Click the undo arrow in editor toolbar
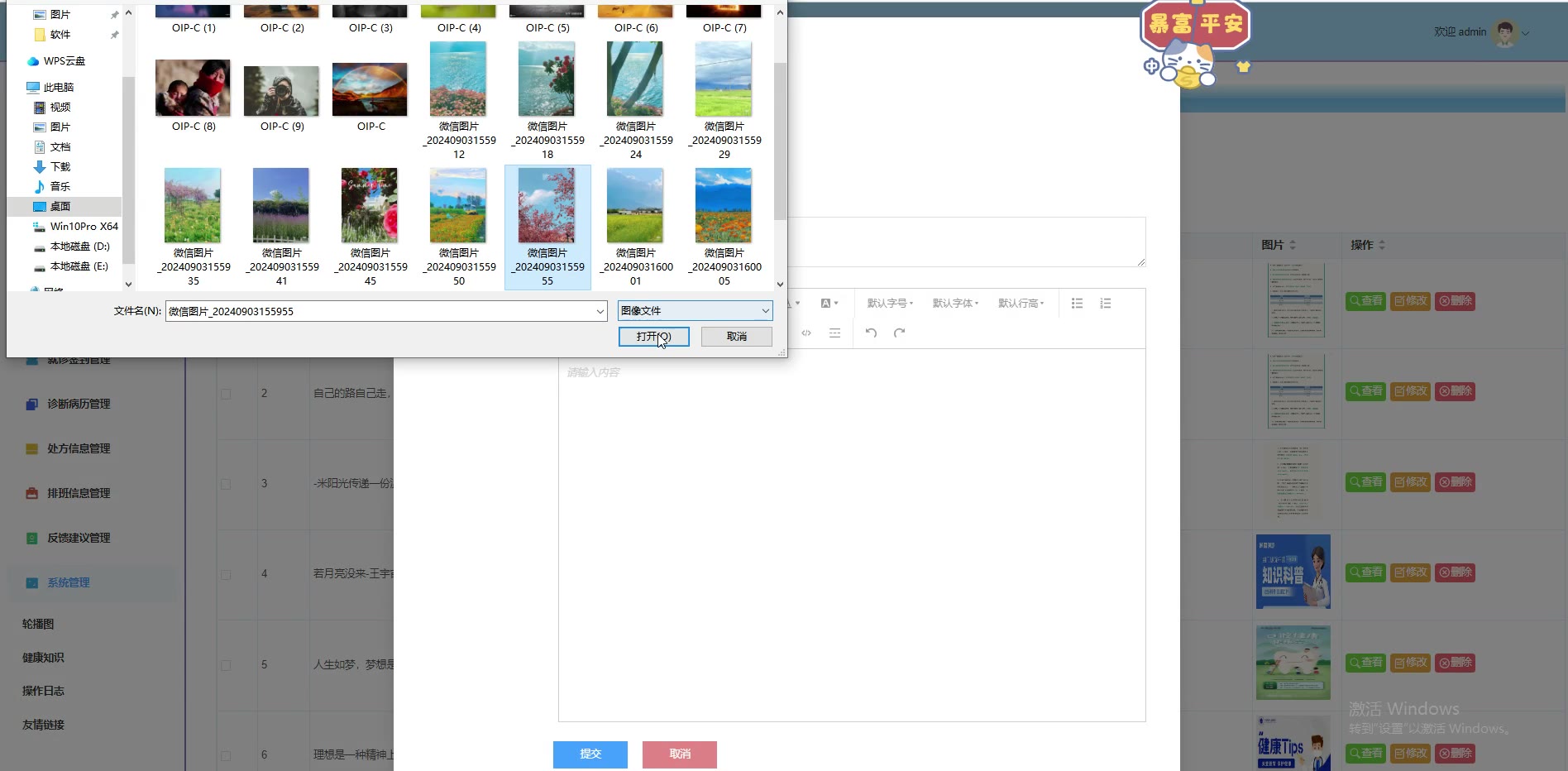This screenshot has width=1568, height=771. click(x=871, y=333)
